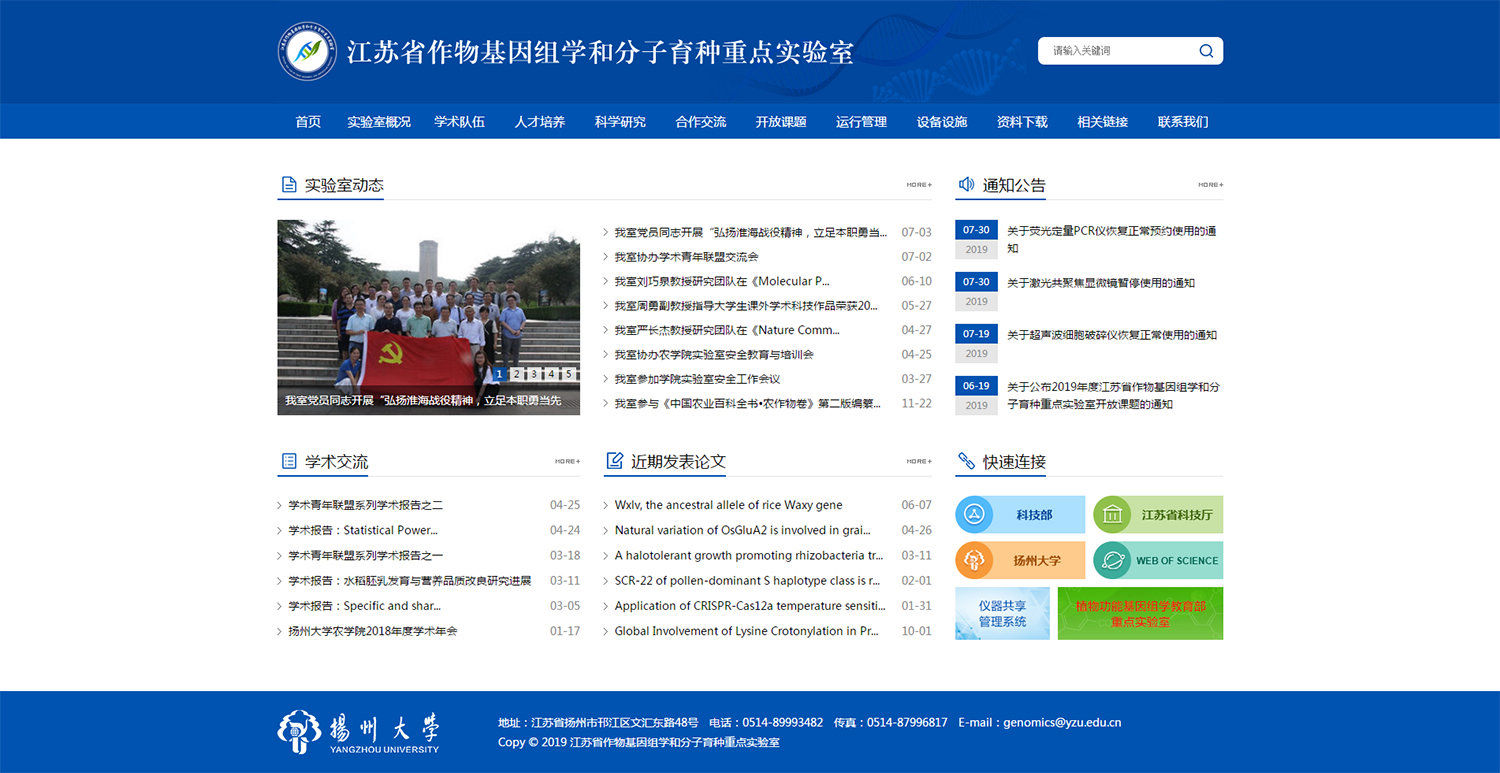This screenshot has width=1500, height=773.
Task: Click the laboratory title text in header
Action: tap(600, 52)
